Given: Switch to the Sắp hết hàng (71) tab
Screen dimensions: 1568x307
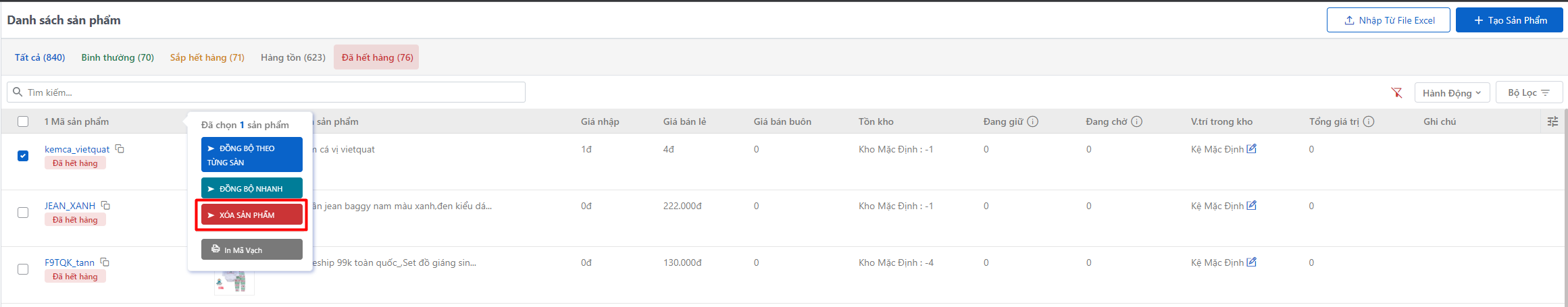Looking at the screenshot, I should click(207, 57).
